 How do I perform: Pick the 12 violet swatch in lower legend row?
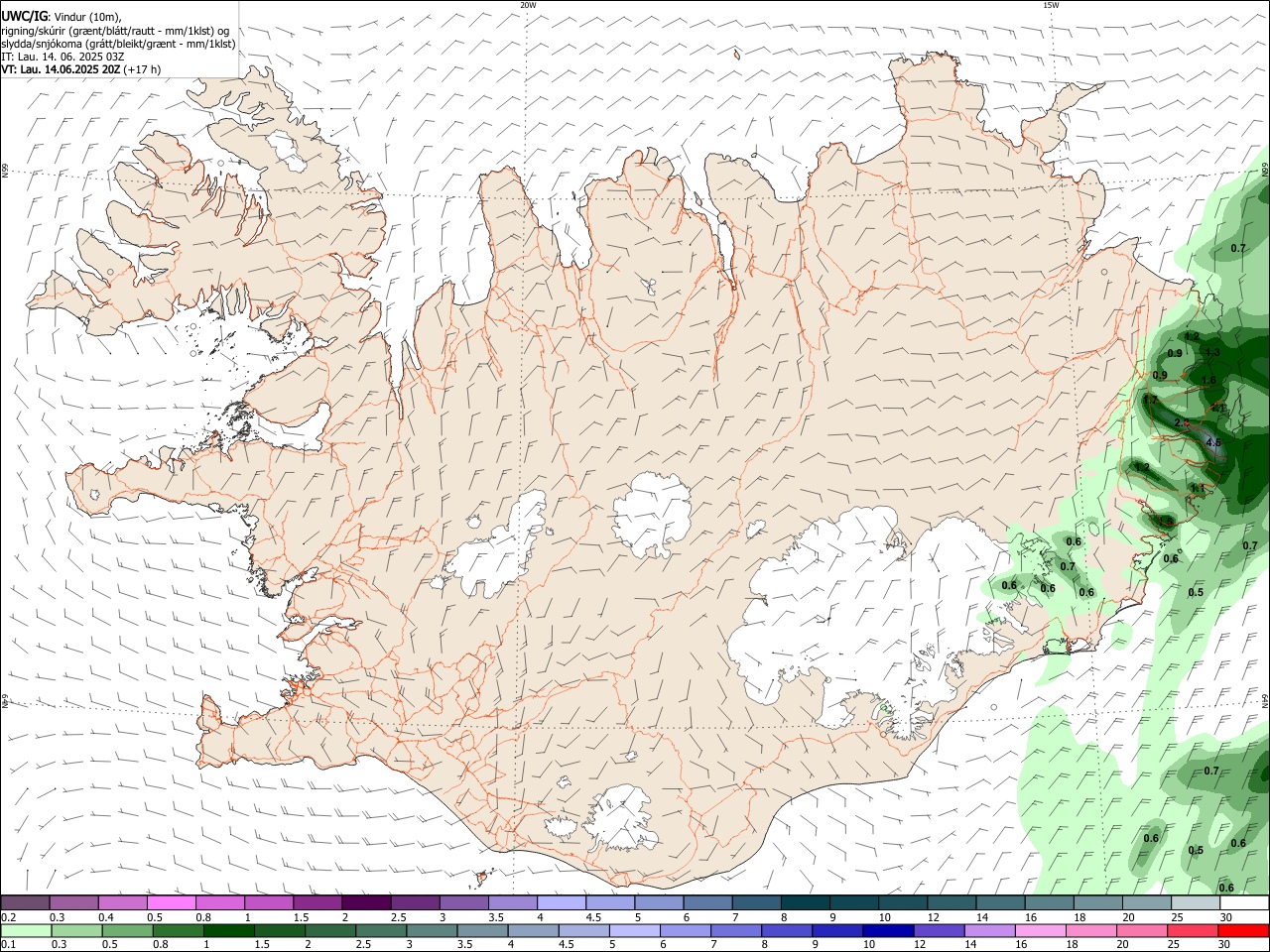coord(940,930)
